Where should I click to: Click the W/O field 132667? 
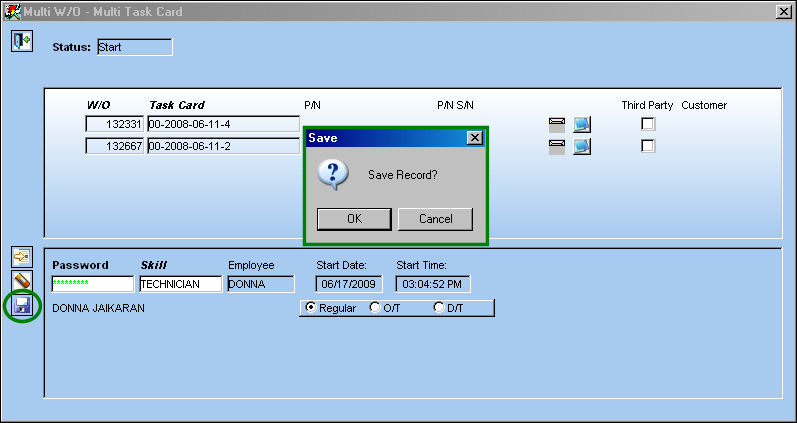coord(115,146)
